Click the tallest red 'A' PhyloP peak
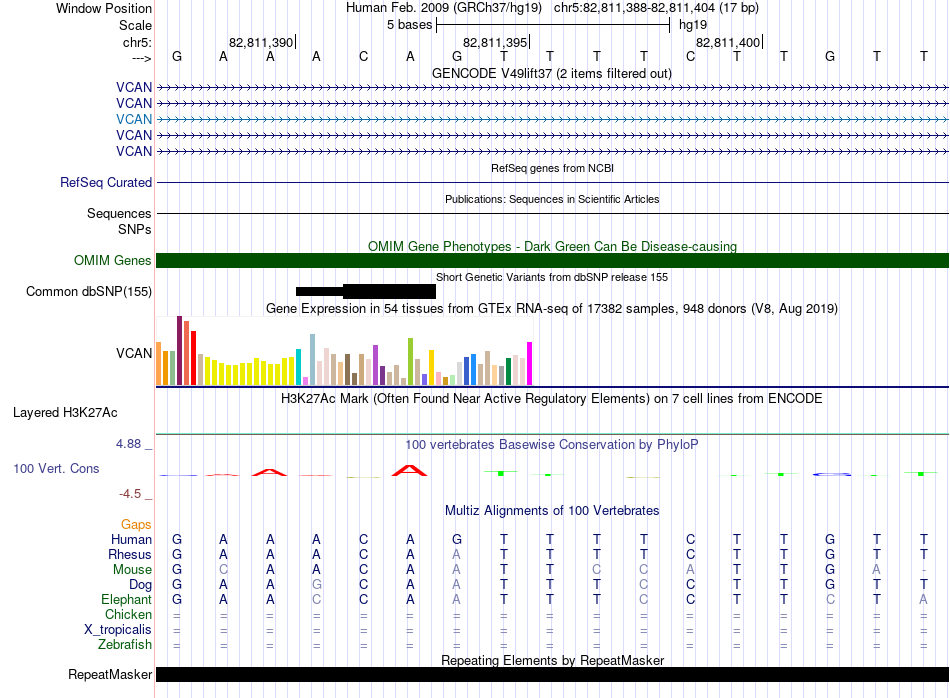The width and height of the screenshot is (950, 698). tap(410, 470)
